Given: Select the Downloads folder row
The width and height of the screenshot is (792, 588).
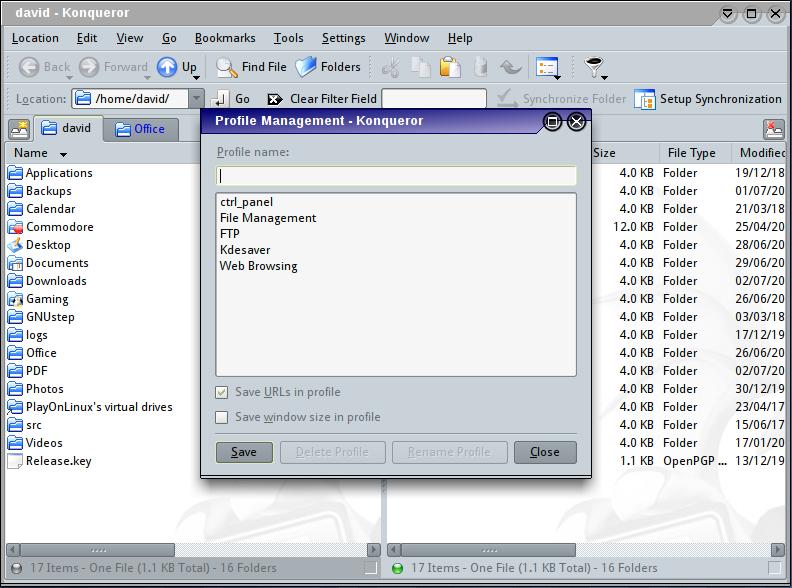Looking at the screenshot, I should tap(56, 281).
